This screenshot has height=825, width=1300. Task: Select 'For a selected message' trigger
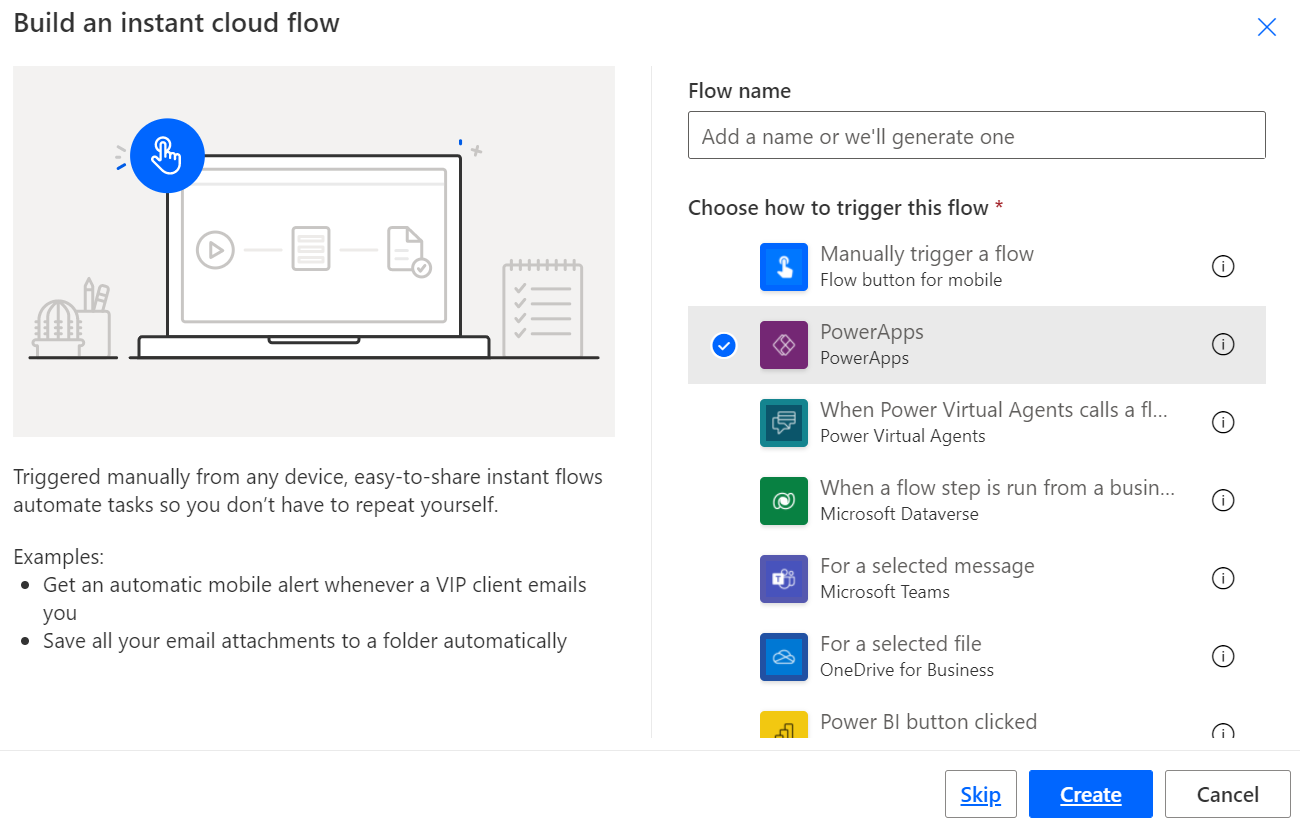pyautogui.click(x=927, y=566)
